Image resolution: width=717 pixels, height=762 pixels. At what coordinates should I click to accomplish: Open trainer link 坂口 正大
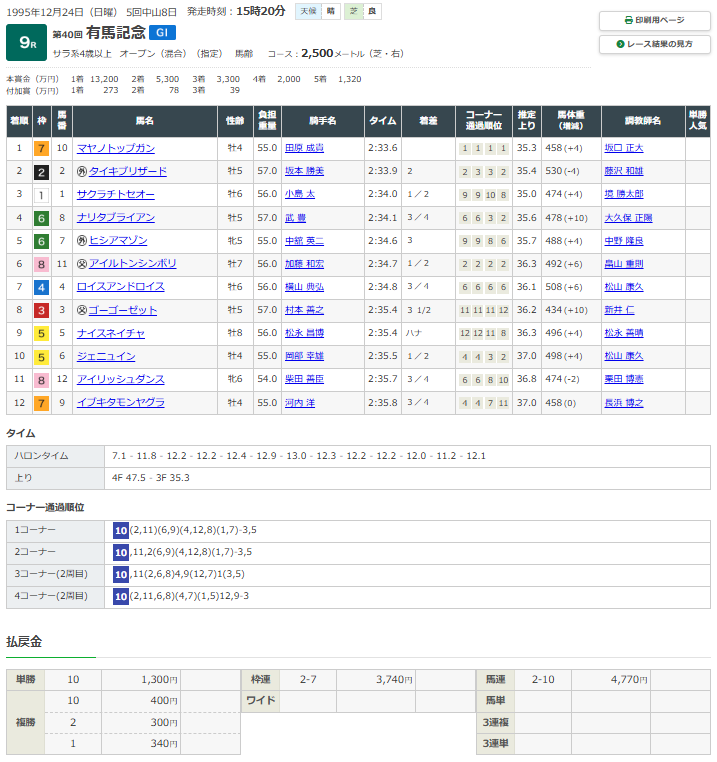[x=624, y=148]
